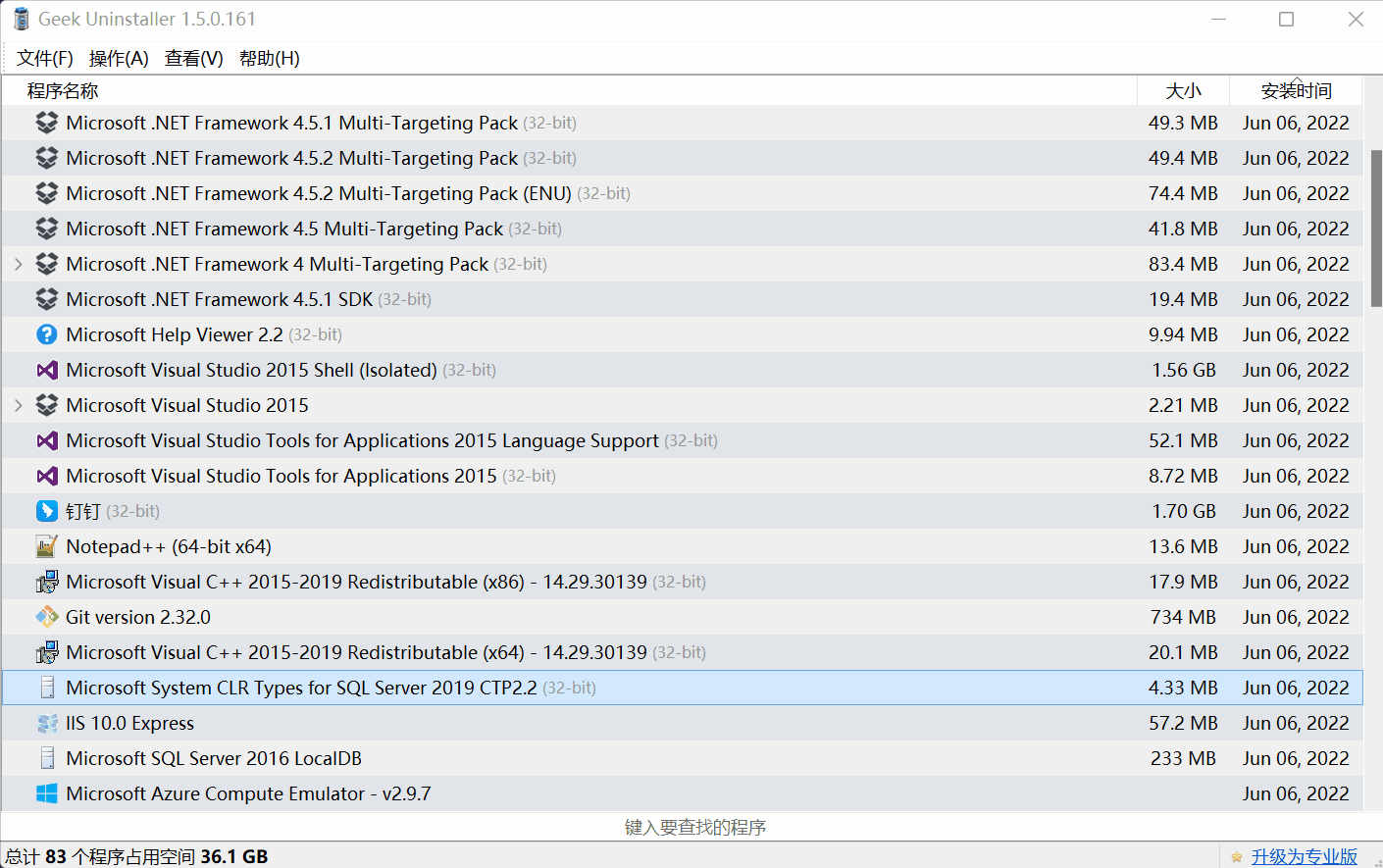Select IIS 10.0 Express name
The height and width of the screenshot is (868, 1383).
(130, 723)
